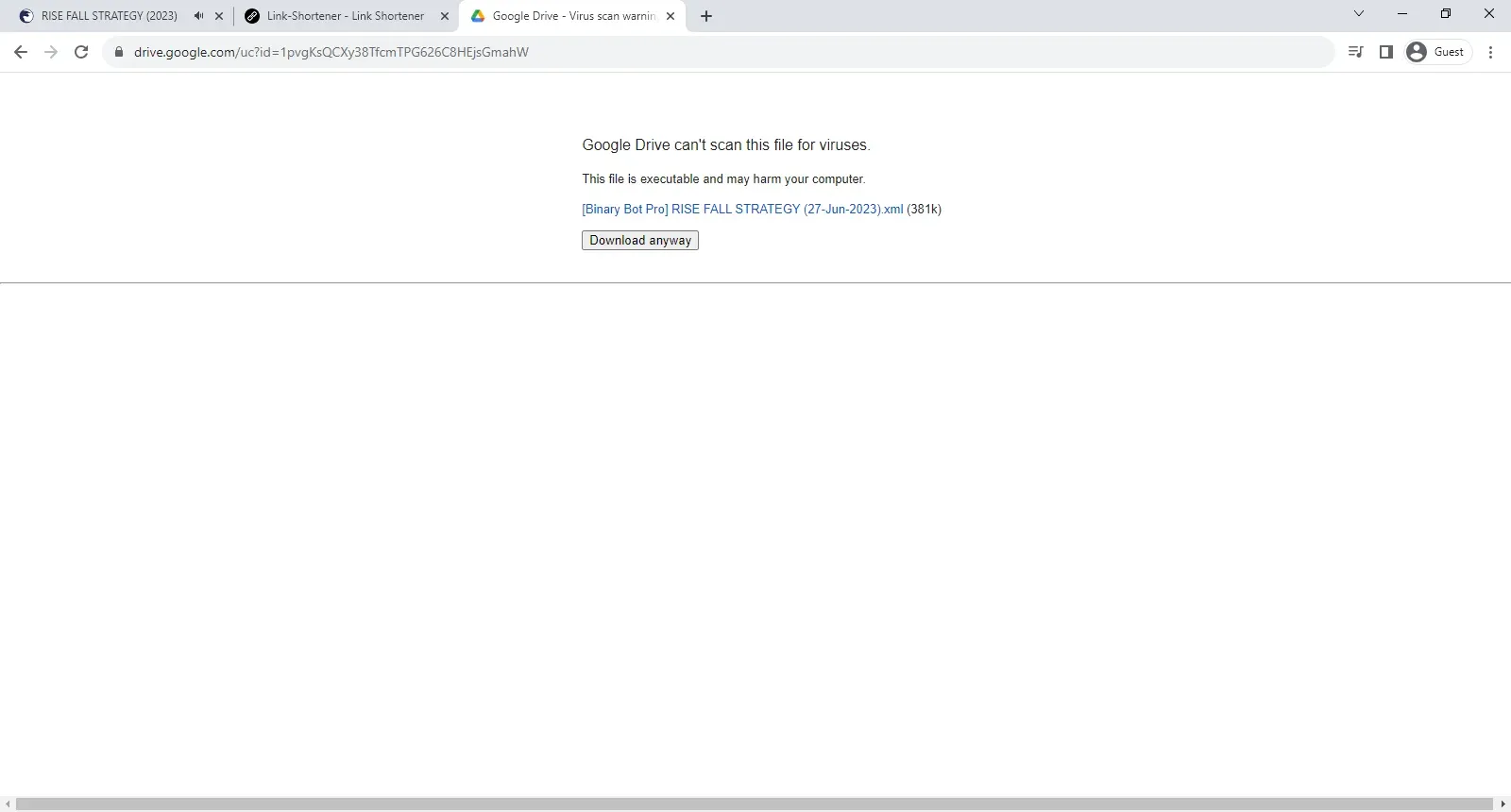Screen dimensions: 1511x812
Task: Open the Guest profile button
Action: pyautogui.click(x=1438, y=52)
